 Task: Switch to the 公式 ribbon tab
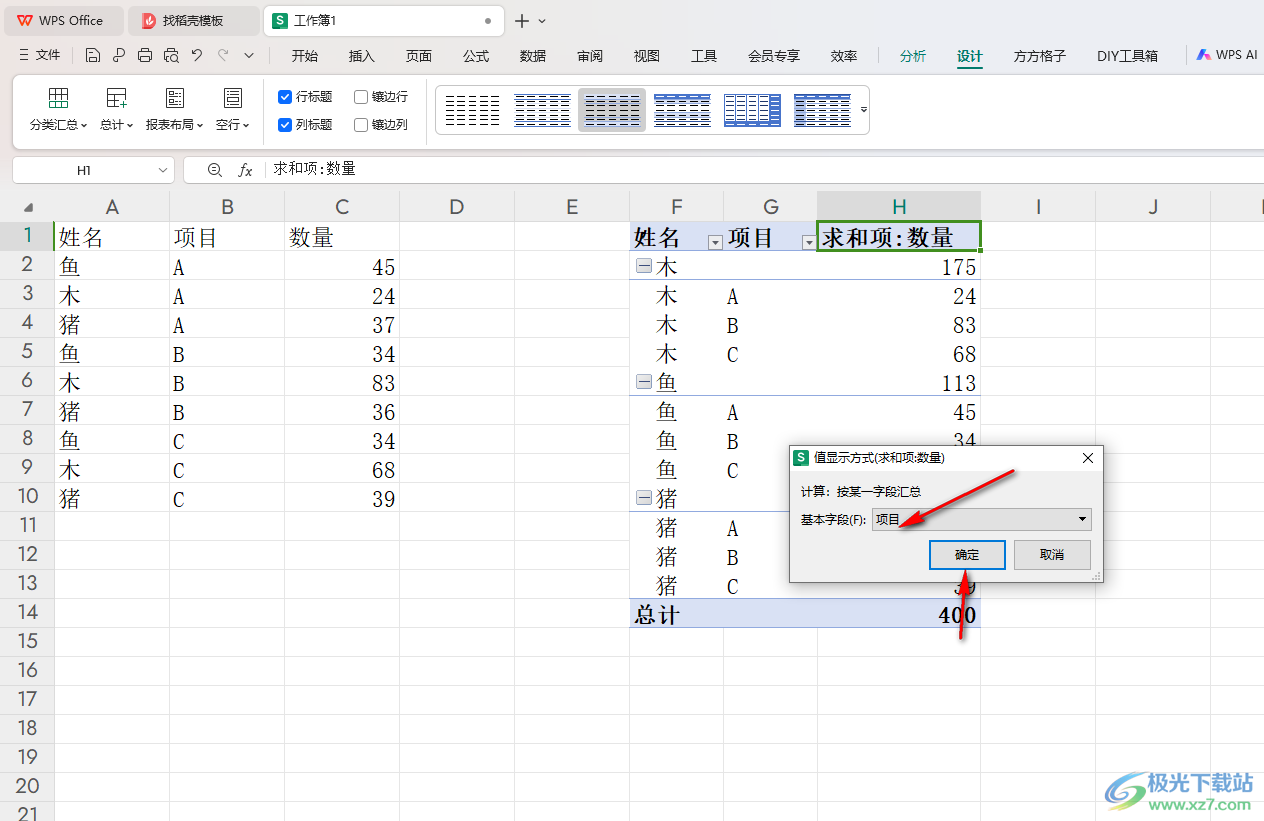tap(476, 56)
